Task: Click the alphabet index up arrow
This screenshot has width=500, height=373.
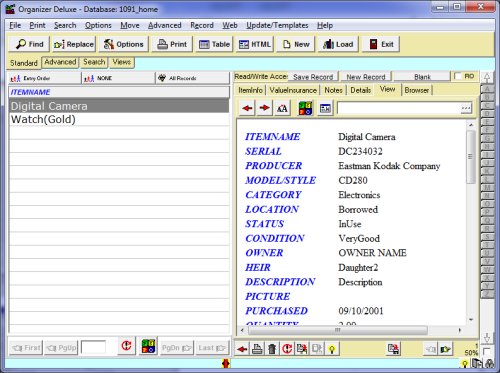Action: (487, 78)
